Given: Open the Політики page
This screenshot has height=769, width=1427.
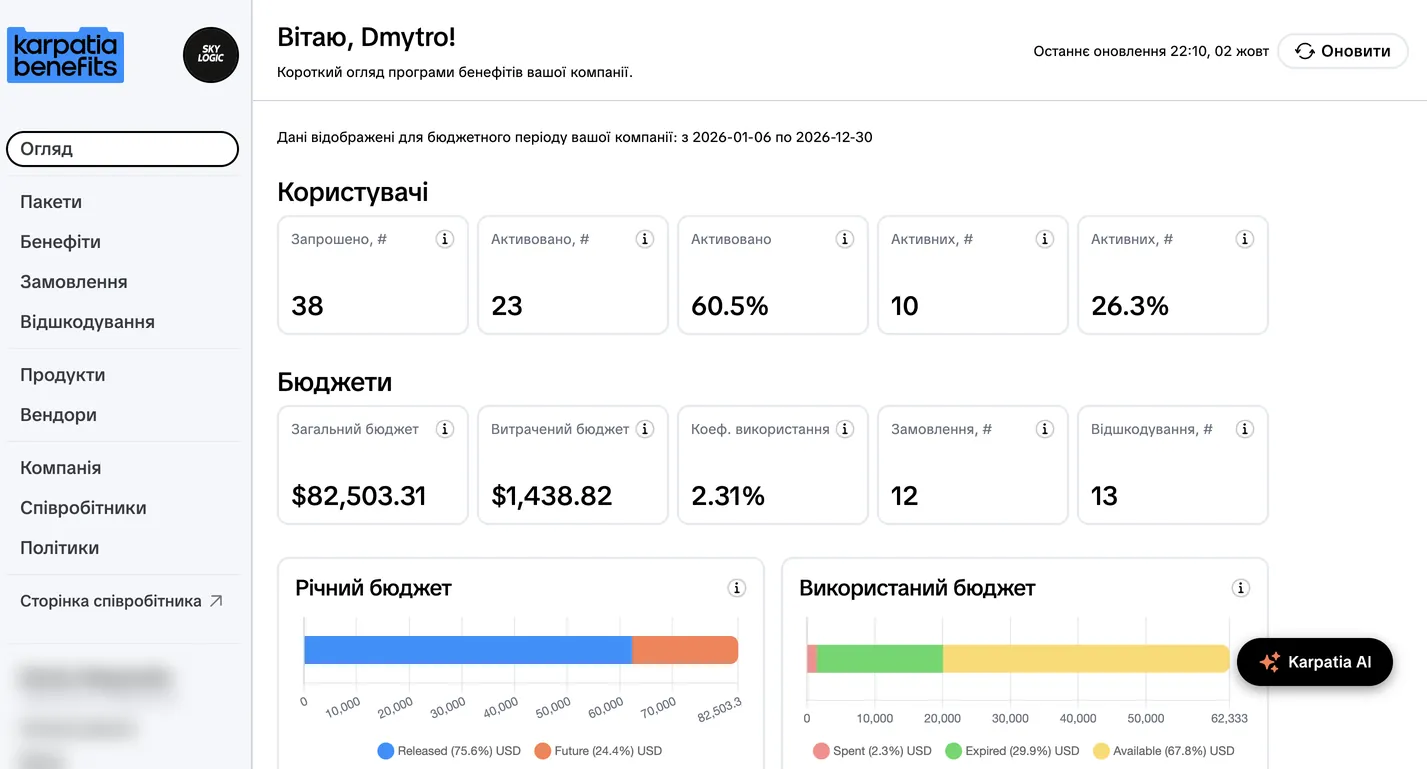Looking at the screenshot, I should click(60, 548).
